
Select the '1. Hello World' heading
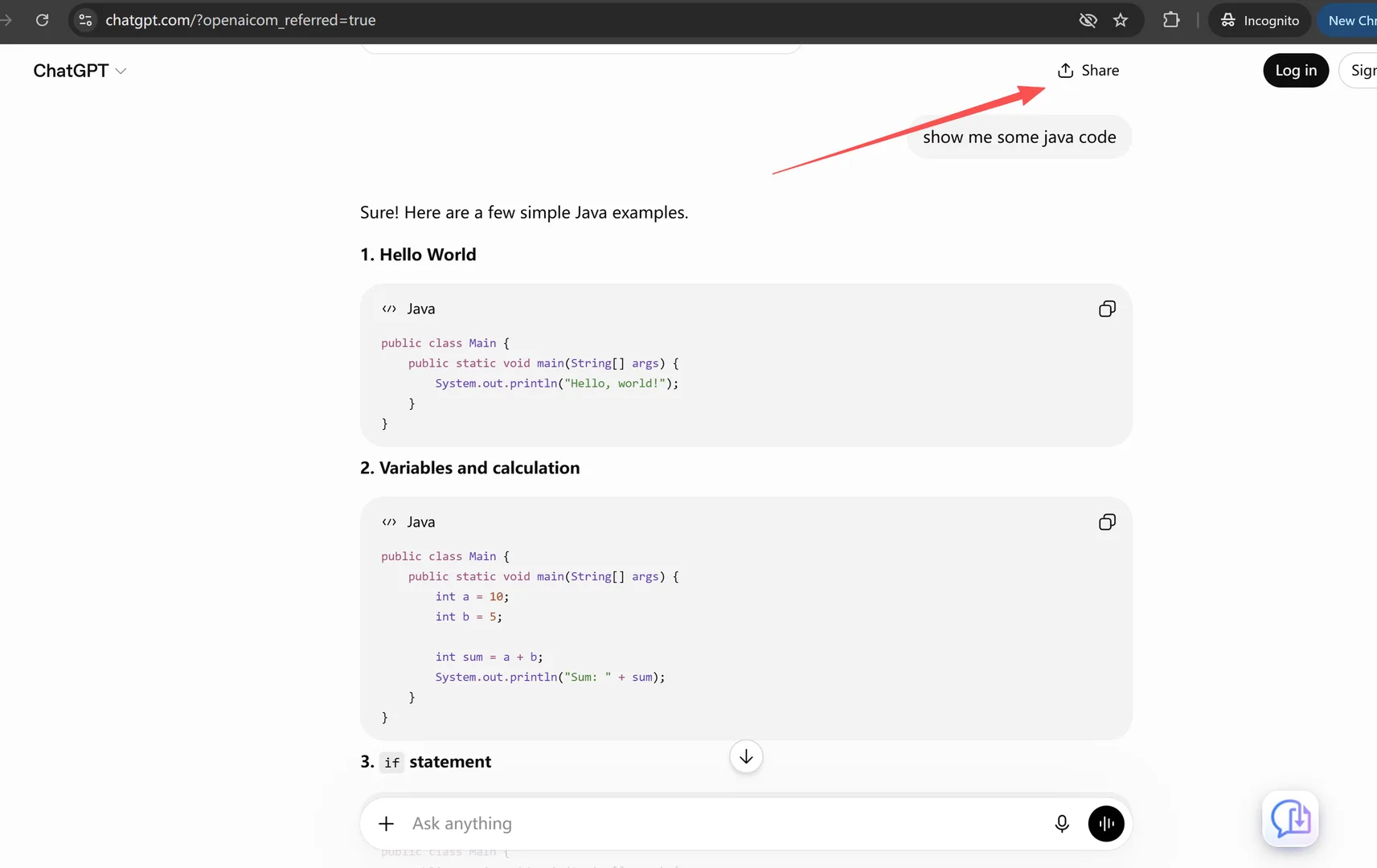(x=418, y=255)
